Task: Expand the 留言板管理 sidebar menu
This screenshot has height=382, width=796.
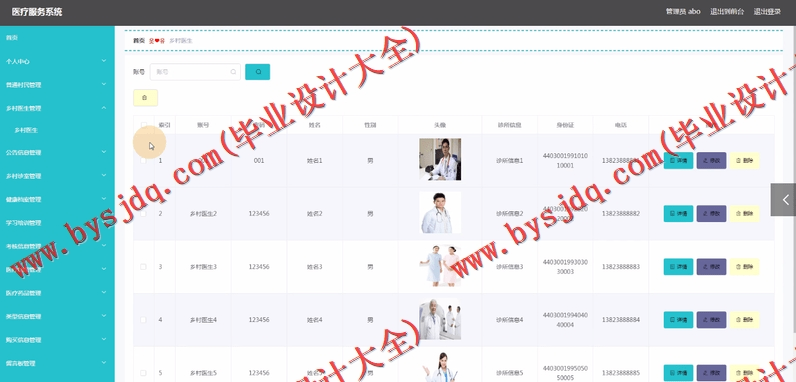Action: click(x=57, y=363)
